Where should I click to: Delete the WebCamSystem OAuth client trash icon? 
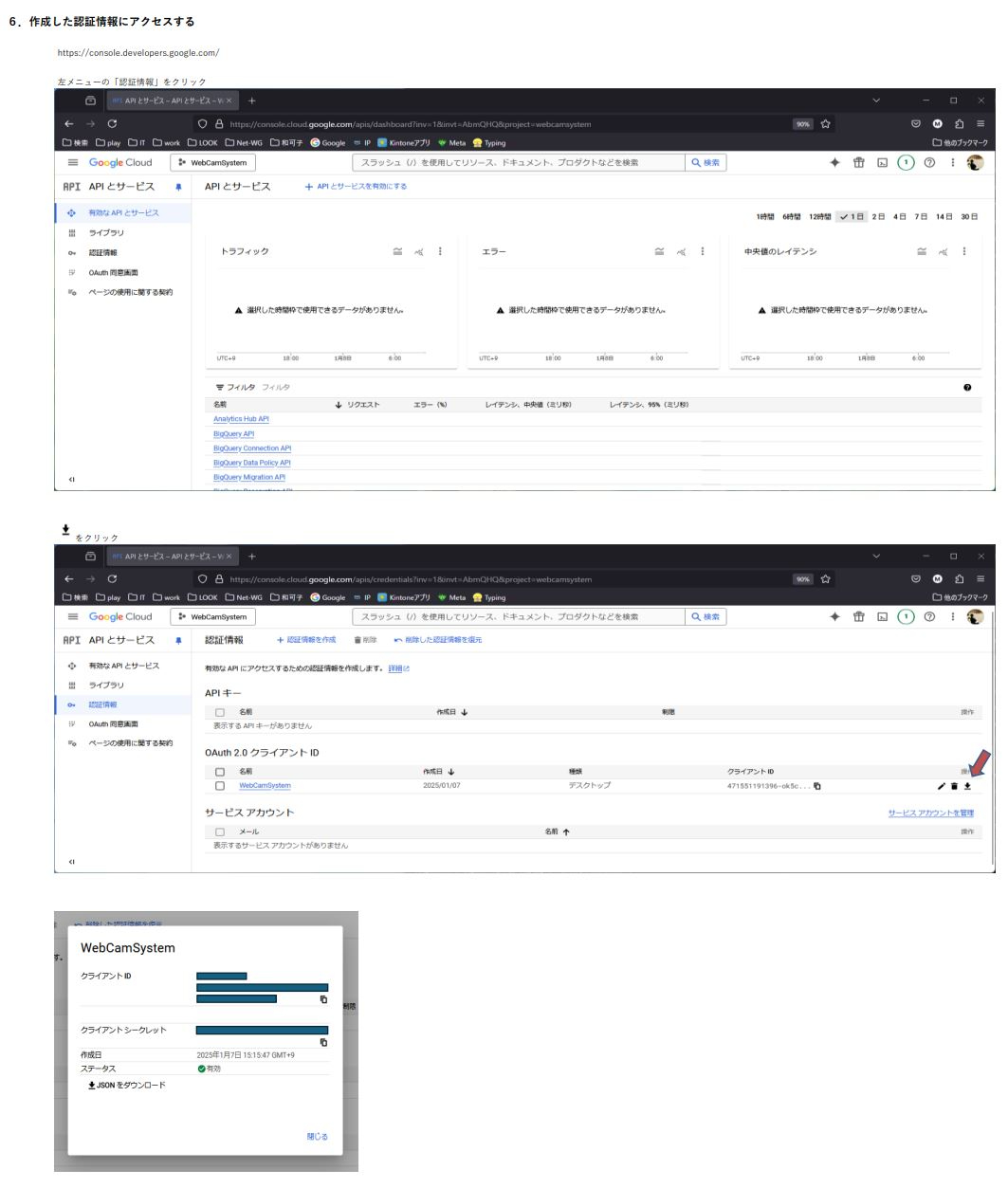954,786
